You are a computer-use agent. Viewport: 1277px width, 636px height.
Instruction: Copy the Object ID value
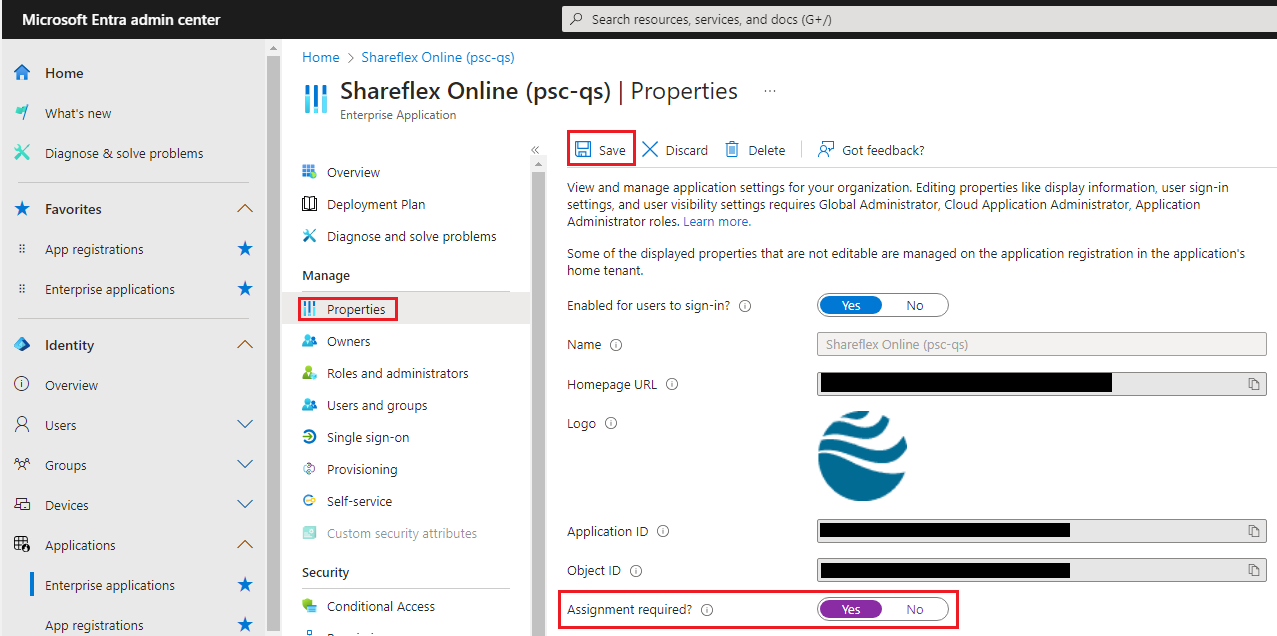point(1253,570)
